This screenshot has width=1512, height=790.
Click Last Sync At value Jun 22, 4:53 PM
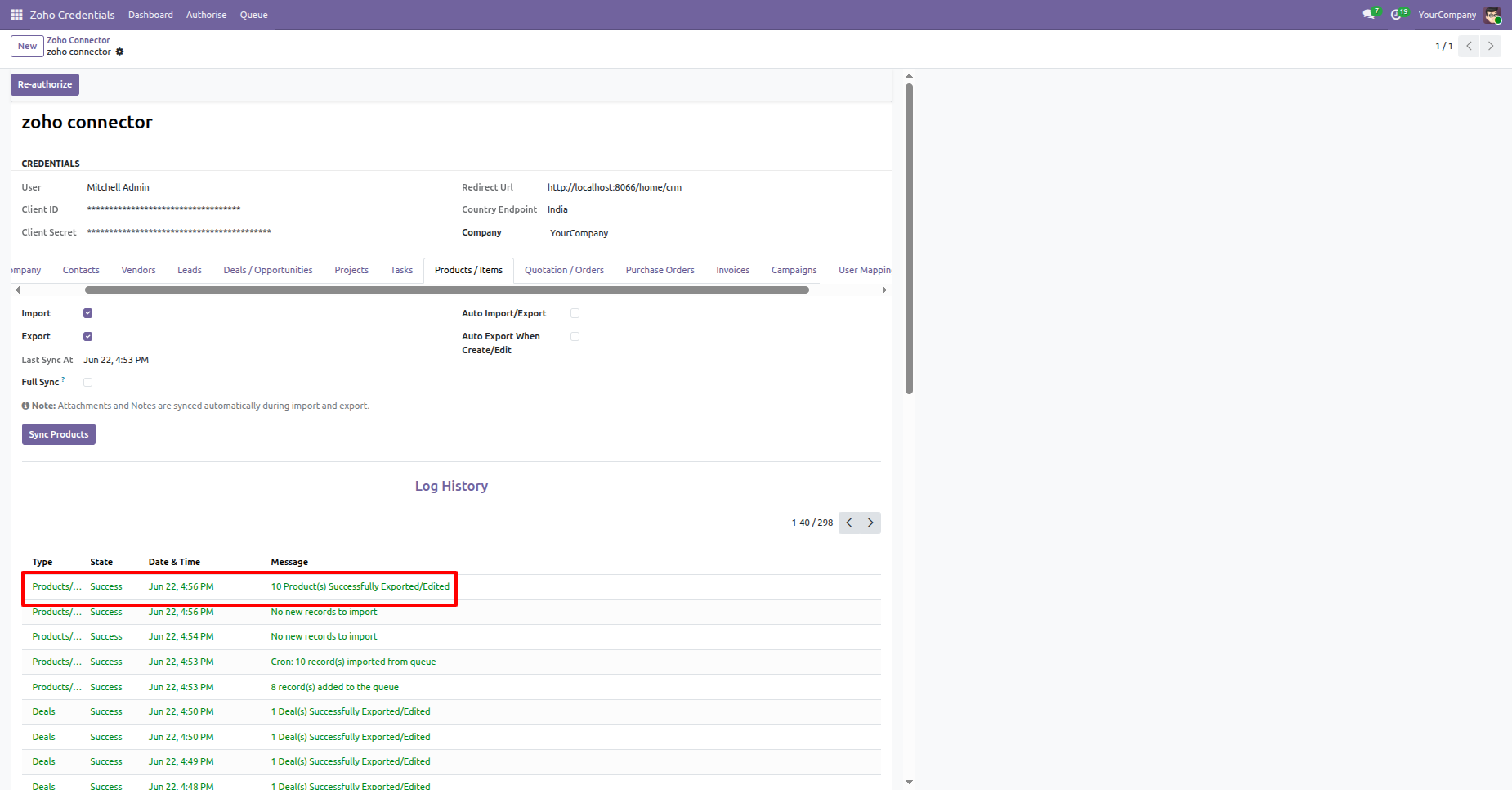(x=116, y=360)
